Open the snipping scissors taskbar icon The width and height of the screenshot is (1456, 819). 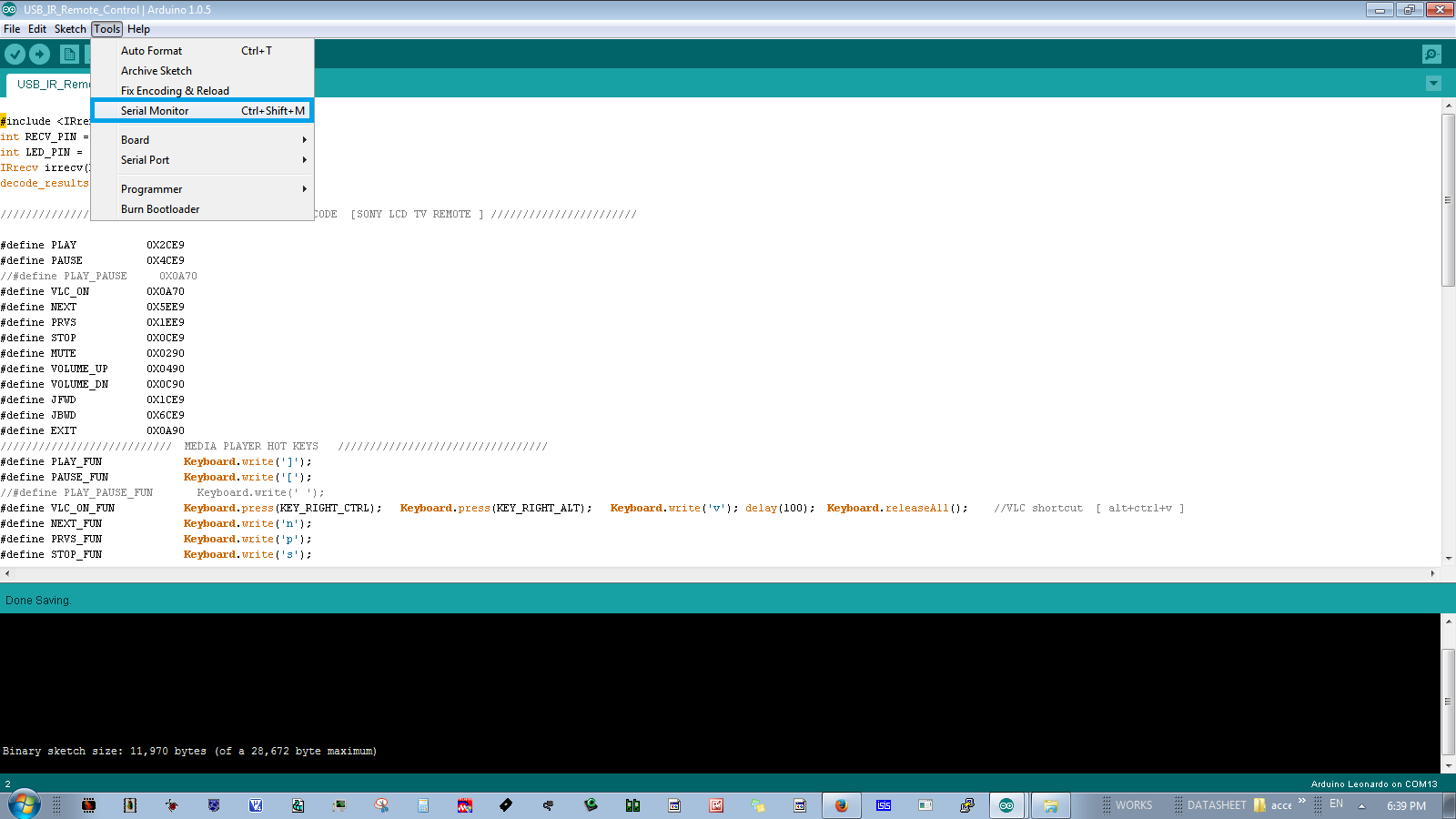point(381,805)
